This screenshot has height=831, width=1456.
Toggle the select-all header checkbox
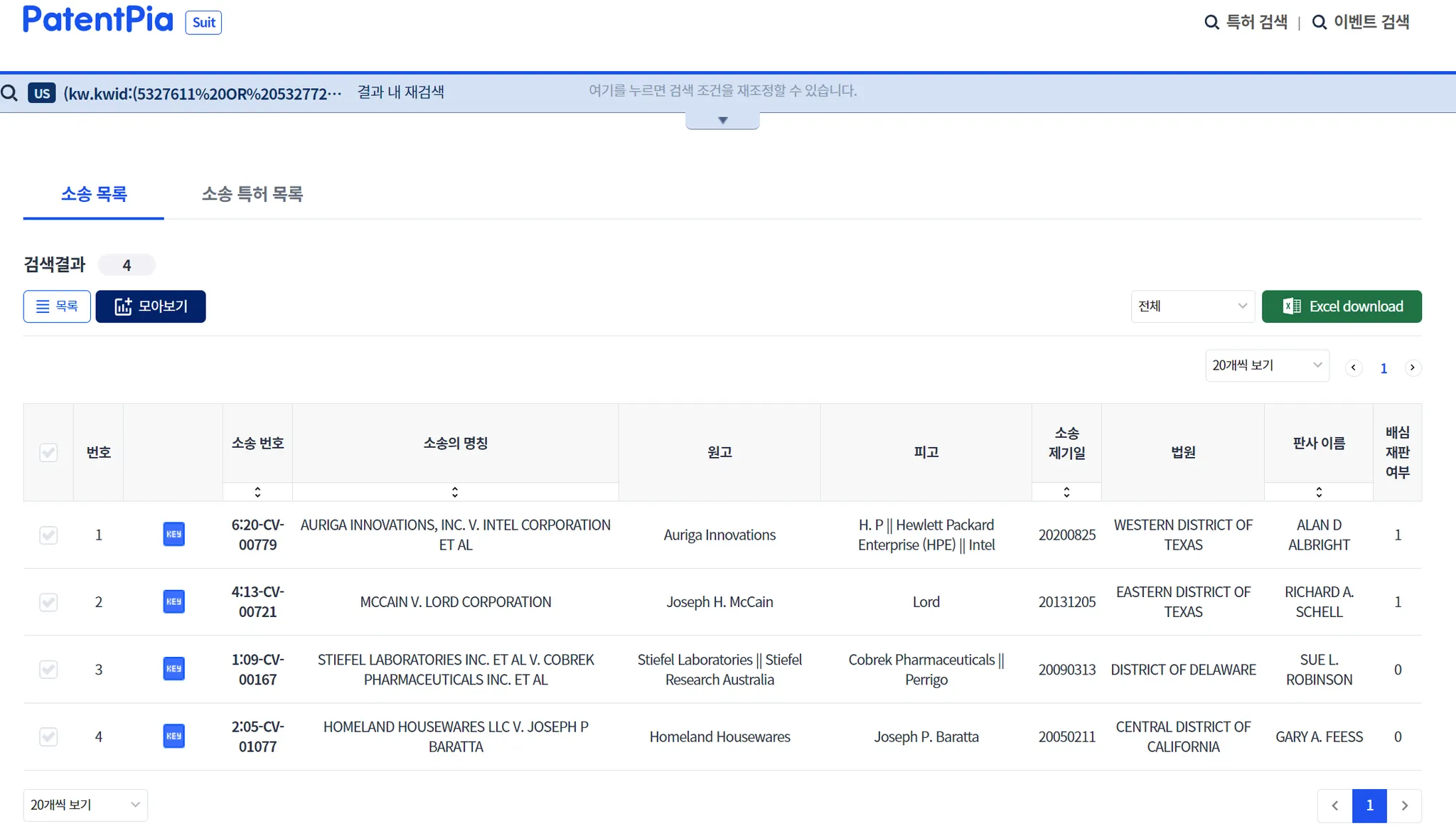[x=48, y=453]
